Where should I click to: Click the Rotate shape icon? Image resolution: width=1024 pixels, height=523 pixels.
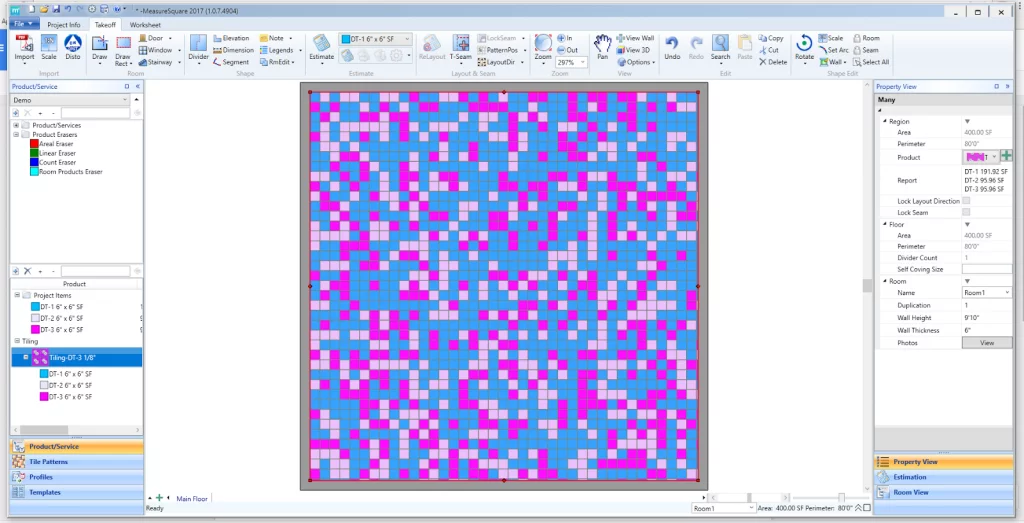click(804, 45)
